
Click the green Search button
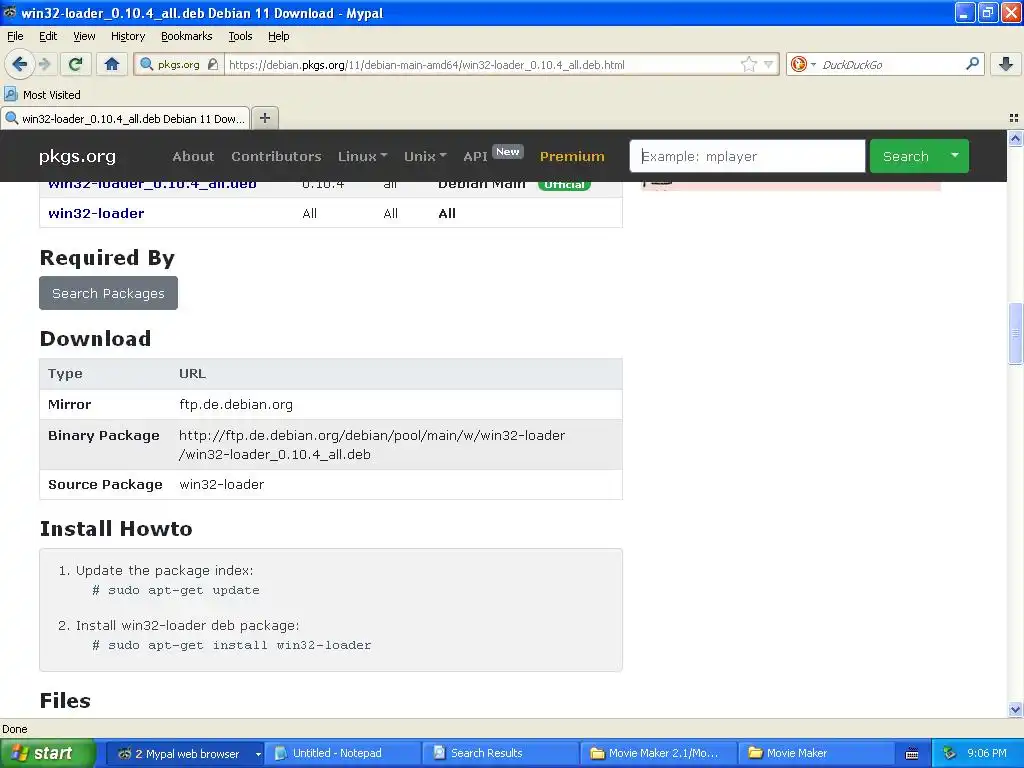(x=905, y=156)
